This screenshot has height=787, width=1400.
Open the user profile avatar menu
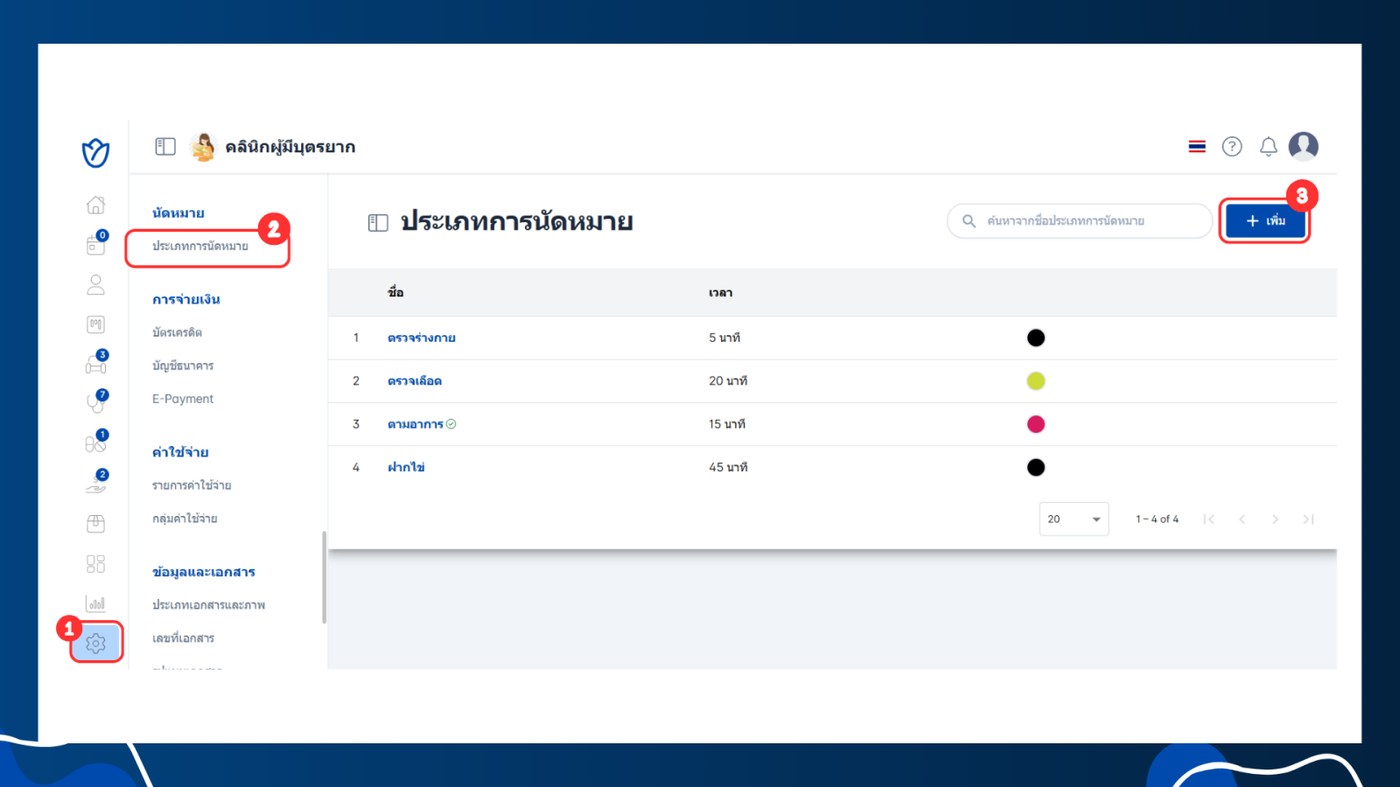[x=1303, y=147]
